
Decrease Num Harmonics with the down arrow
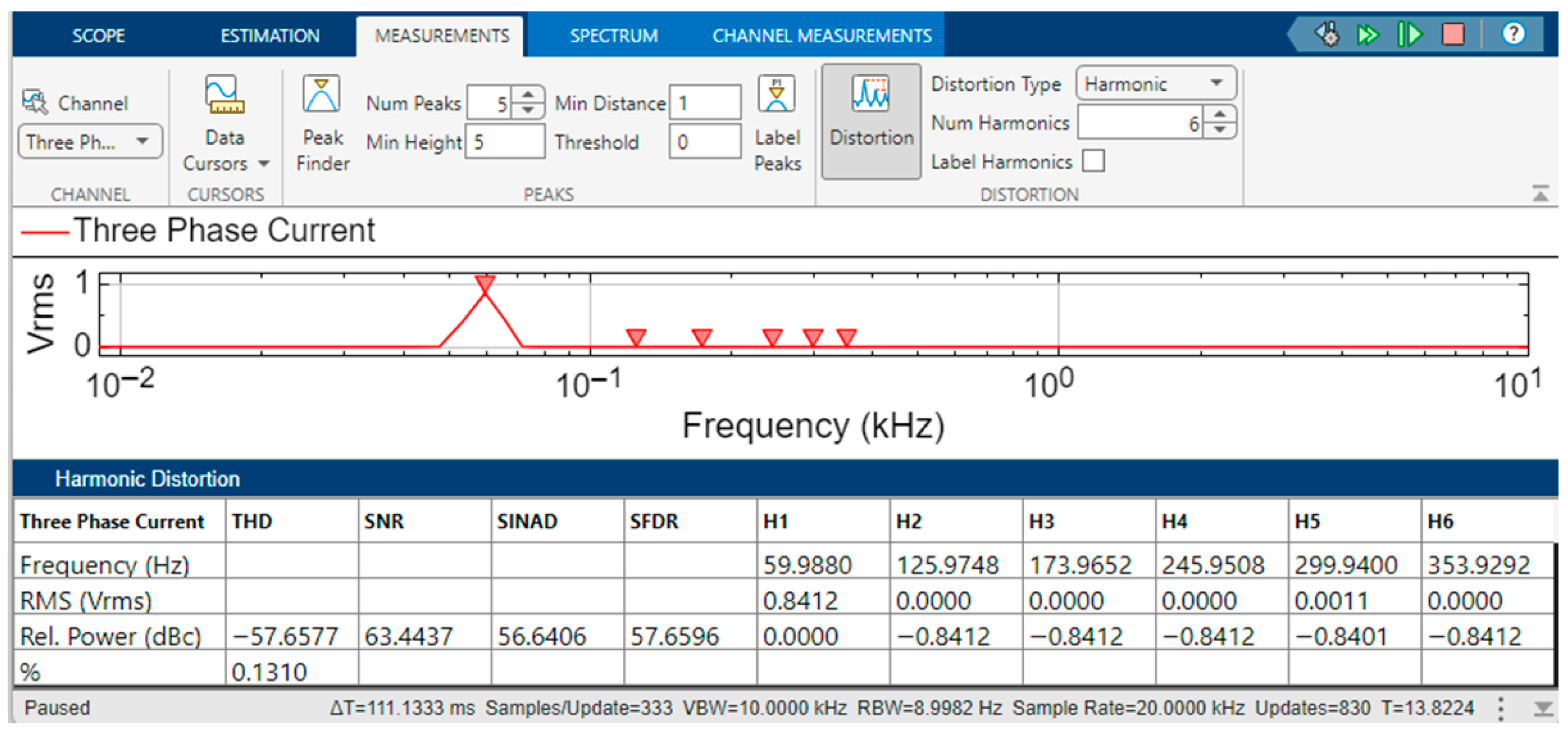pos(1219,130)
